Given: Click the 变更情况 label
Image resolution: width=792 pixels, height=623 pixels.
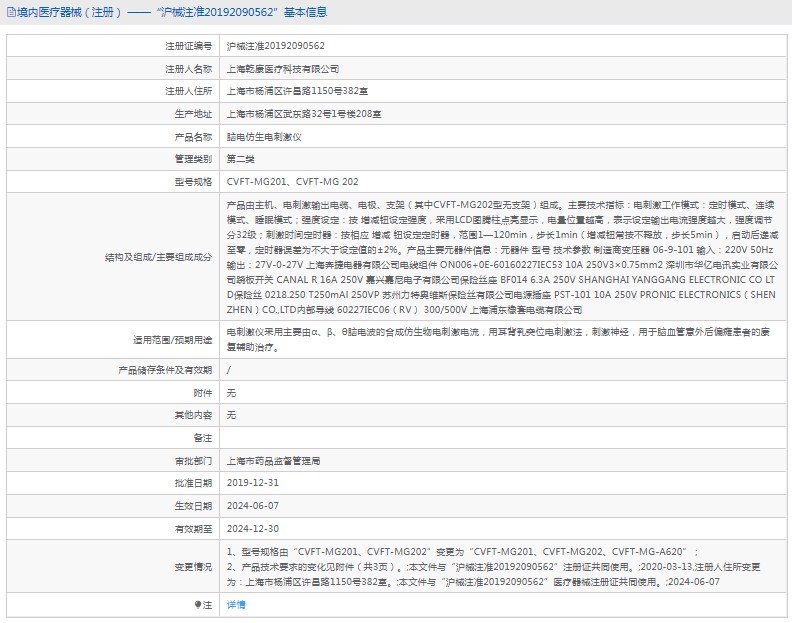Looking at the screenshot, I should pos(193,567).
